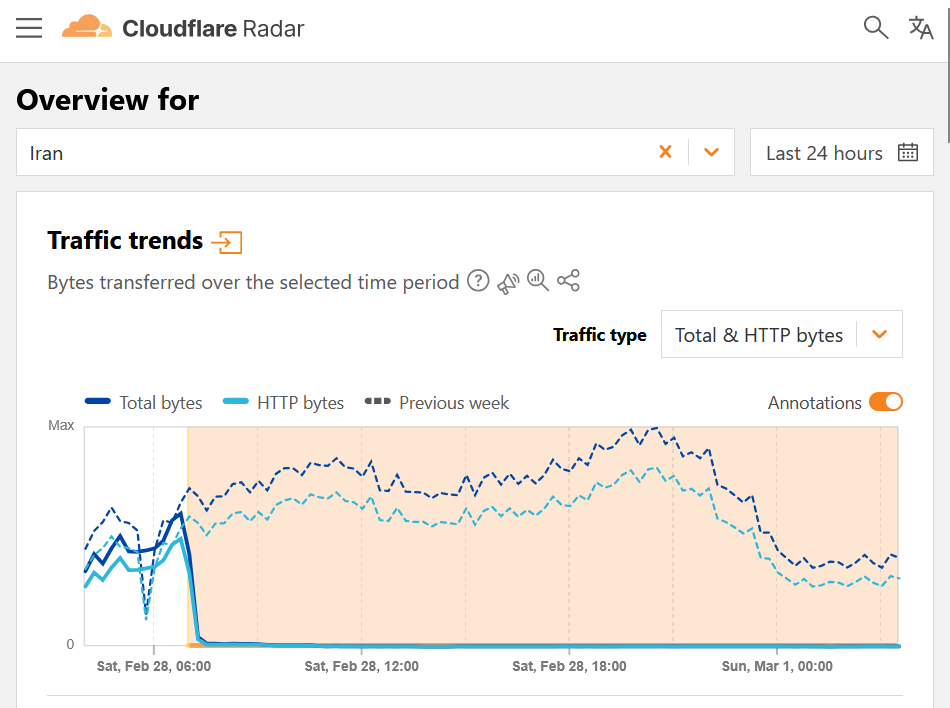Click the Sun, Mar 1, 00:00 axis label
Viewport: 950px width, 708px height.
(777, 666)
